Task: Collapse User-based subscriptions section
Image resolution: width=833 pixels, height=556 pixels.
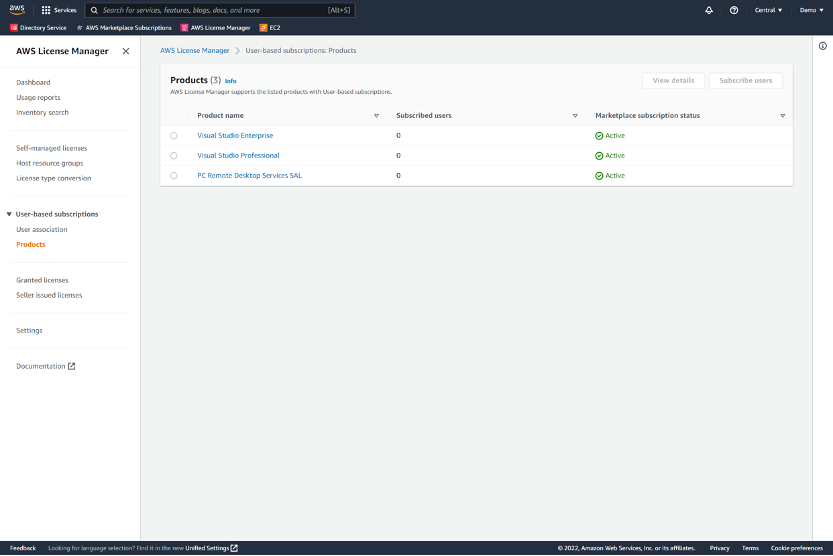Action: point(9,214)
